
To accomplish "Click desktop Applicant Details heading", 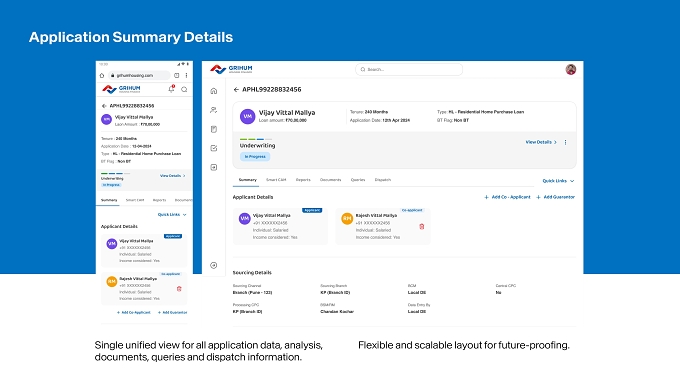I will 253,197.
